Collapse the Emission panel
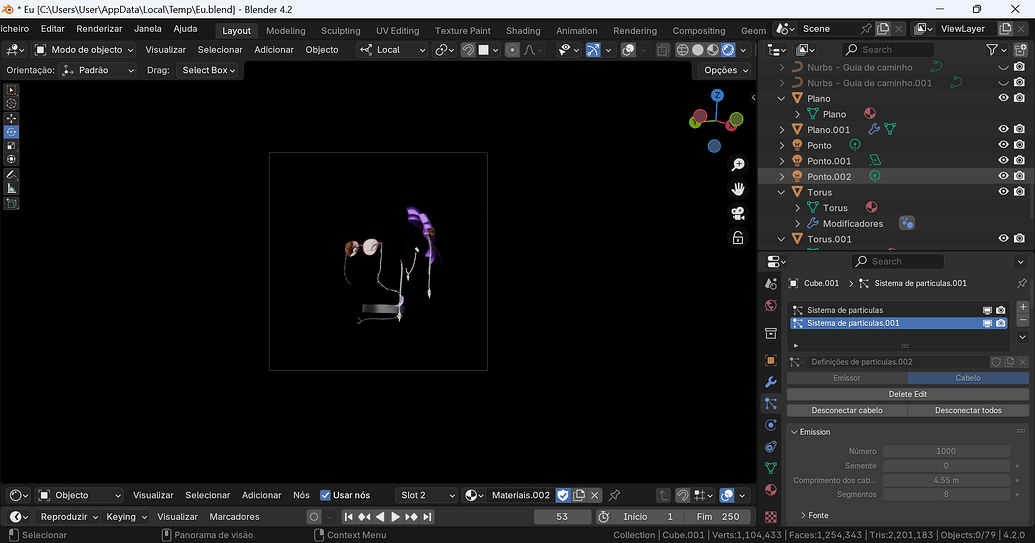 click(x=815, y=431)
